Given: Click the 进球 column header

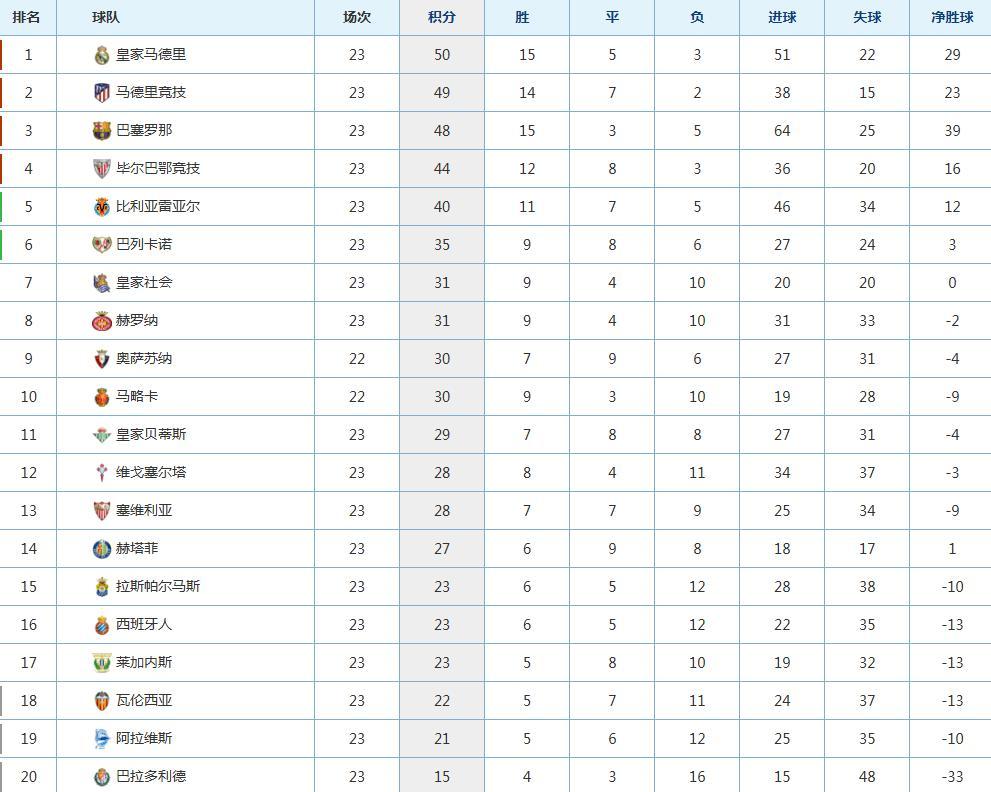Looking at the screenshot, I should 782,17.
